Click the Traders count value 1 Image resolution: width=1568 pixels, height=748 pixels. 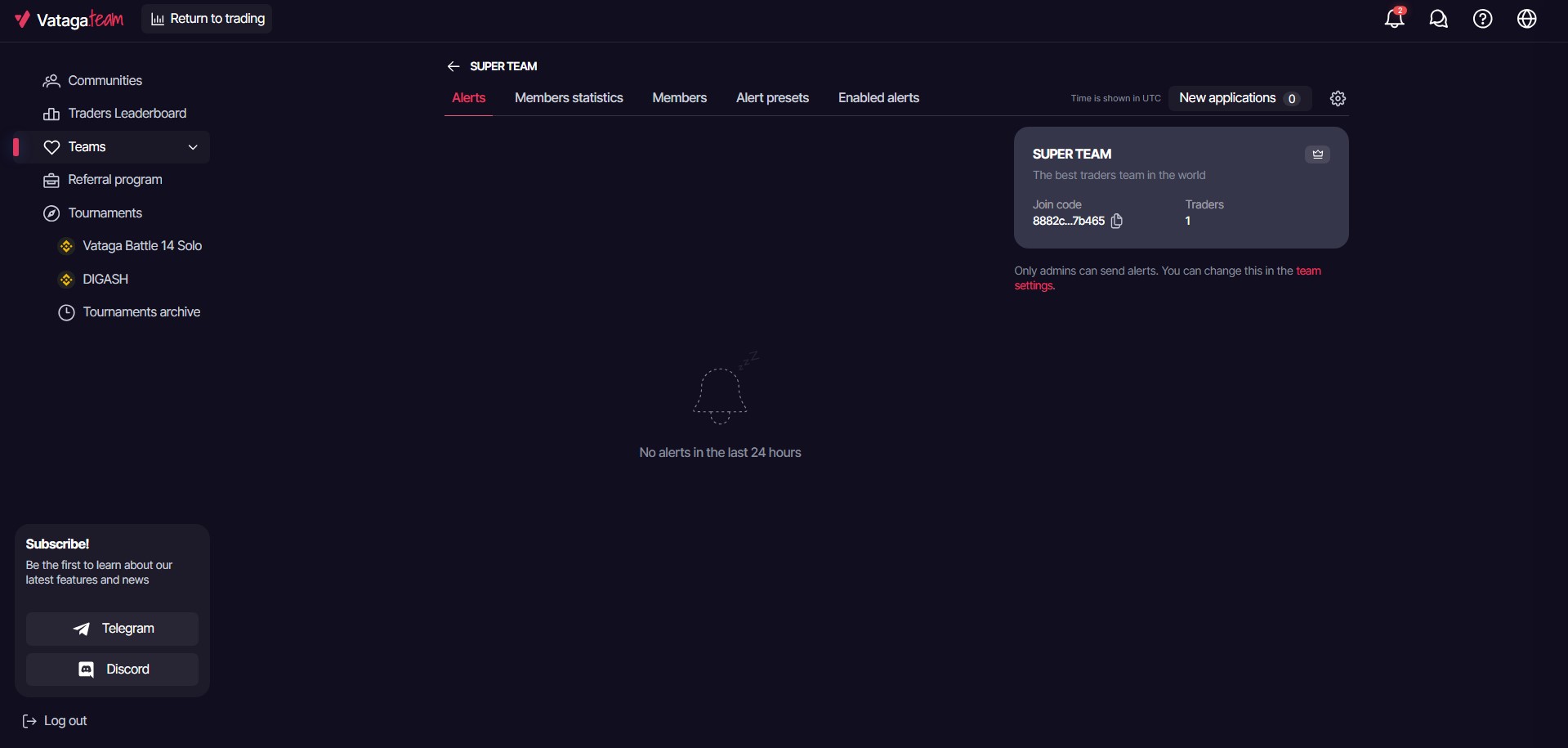1188,221
